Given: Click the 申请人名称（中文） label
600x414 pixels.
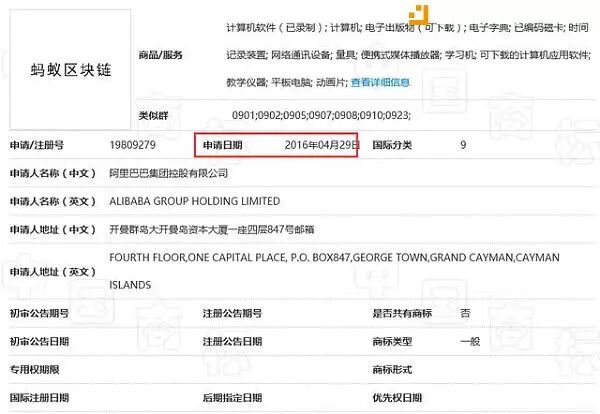Looking at the screenshot, I should [53, 173].
